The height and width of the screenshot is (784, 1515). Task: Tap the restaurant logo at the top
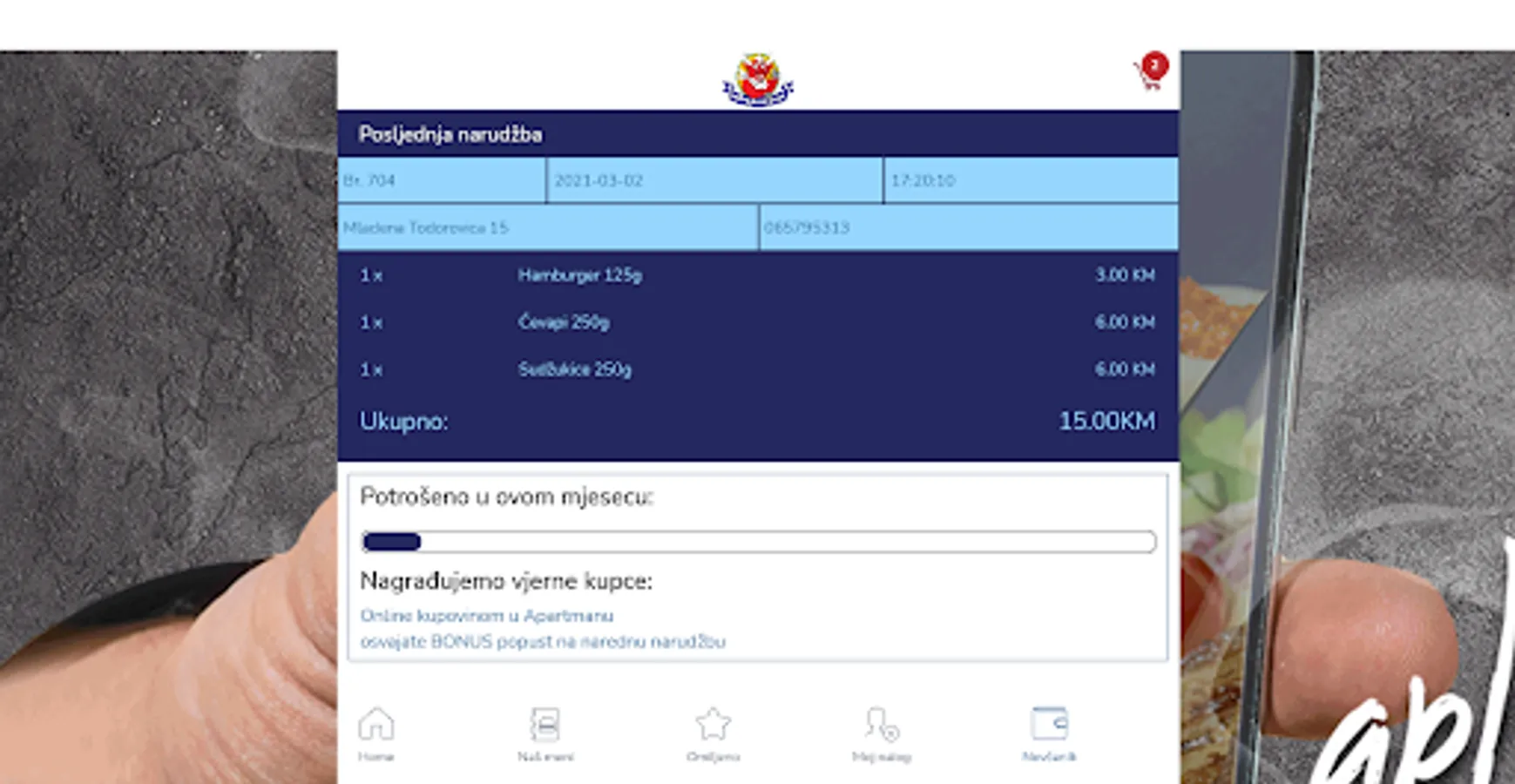[758, 80]
